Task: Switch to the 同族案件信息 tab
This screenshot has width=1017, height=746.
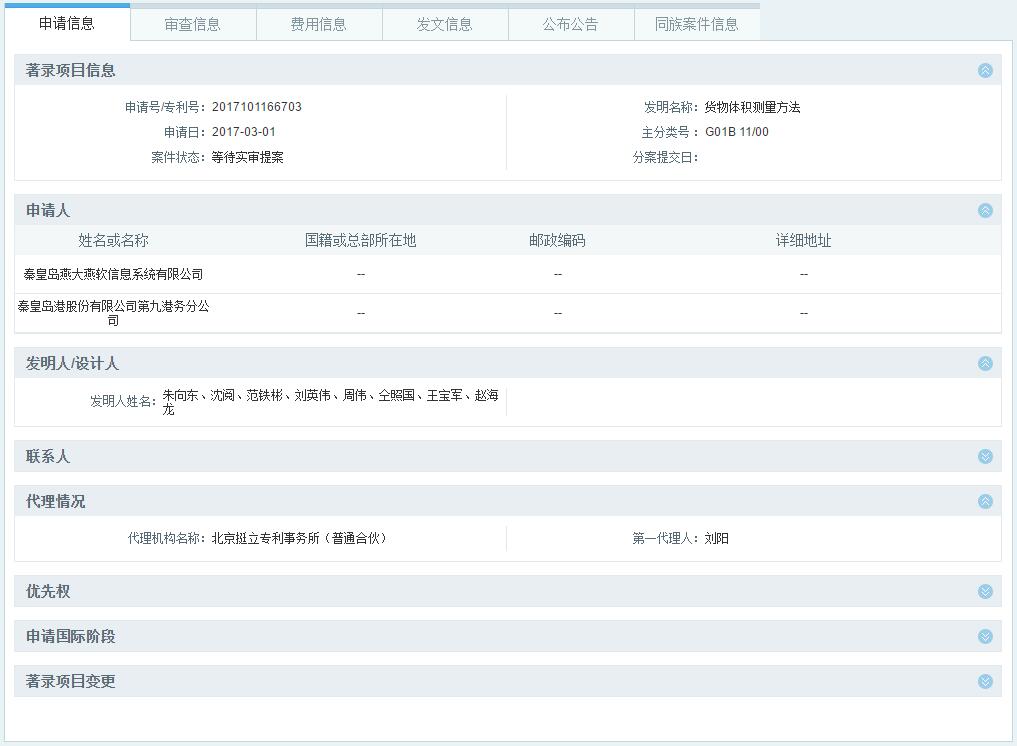Action: pos(697,24)
